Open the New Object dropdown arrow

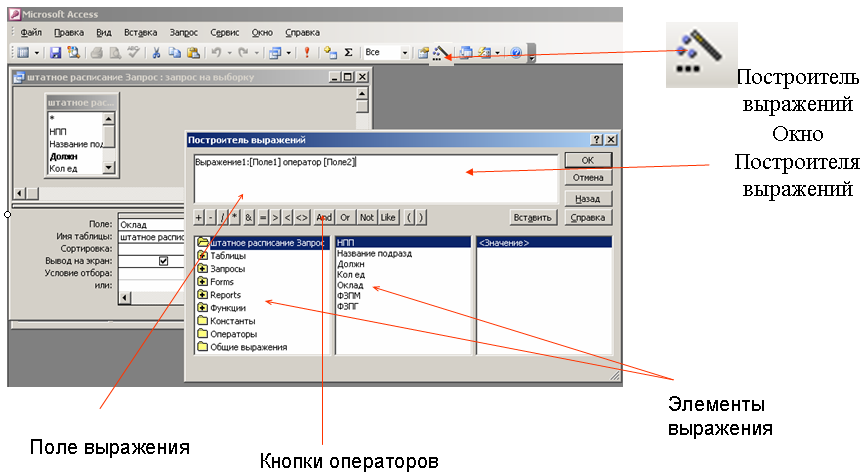pyautogui.click(x=497, y=52)
